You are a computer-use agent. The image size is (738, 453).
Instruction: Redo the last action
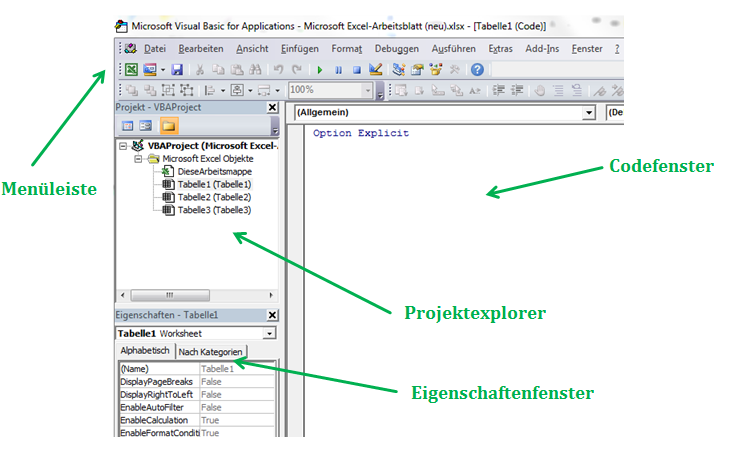point(297,70)
